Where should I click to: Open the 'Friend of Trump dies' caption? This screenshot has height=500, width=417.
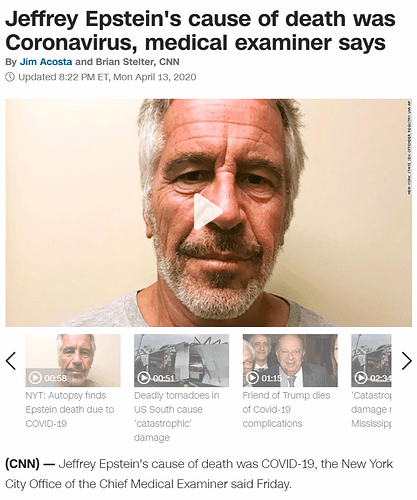[286, 409]
